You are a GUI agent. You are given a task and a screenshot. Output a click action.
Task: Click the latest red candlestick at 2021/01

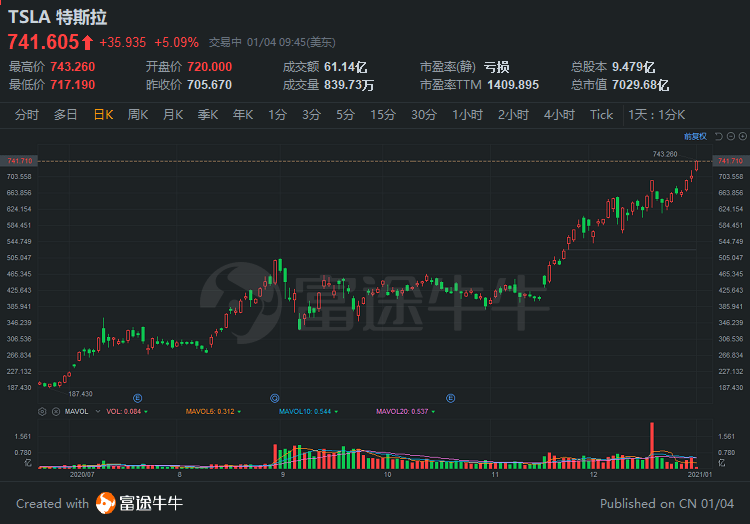point(696,165)
